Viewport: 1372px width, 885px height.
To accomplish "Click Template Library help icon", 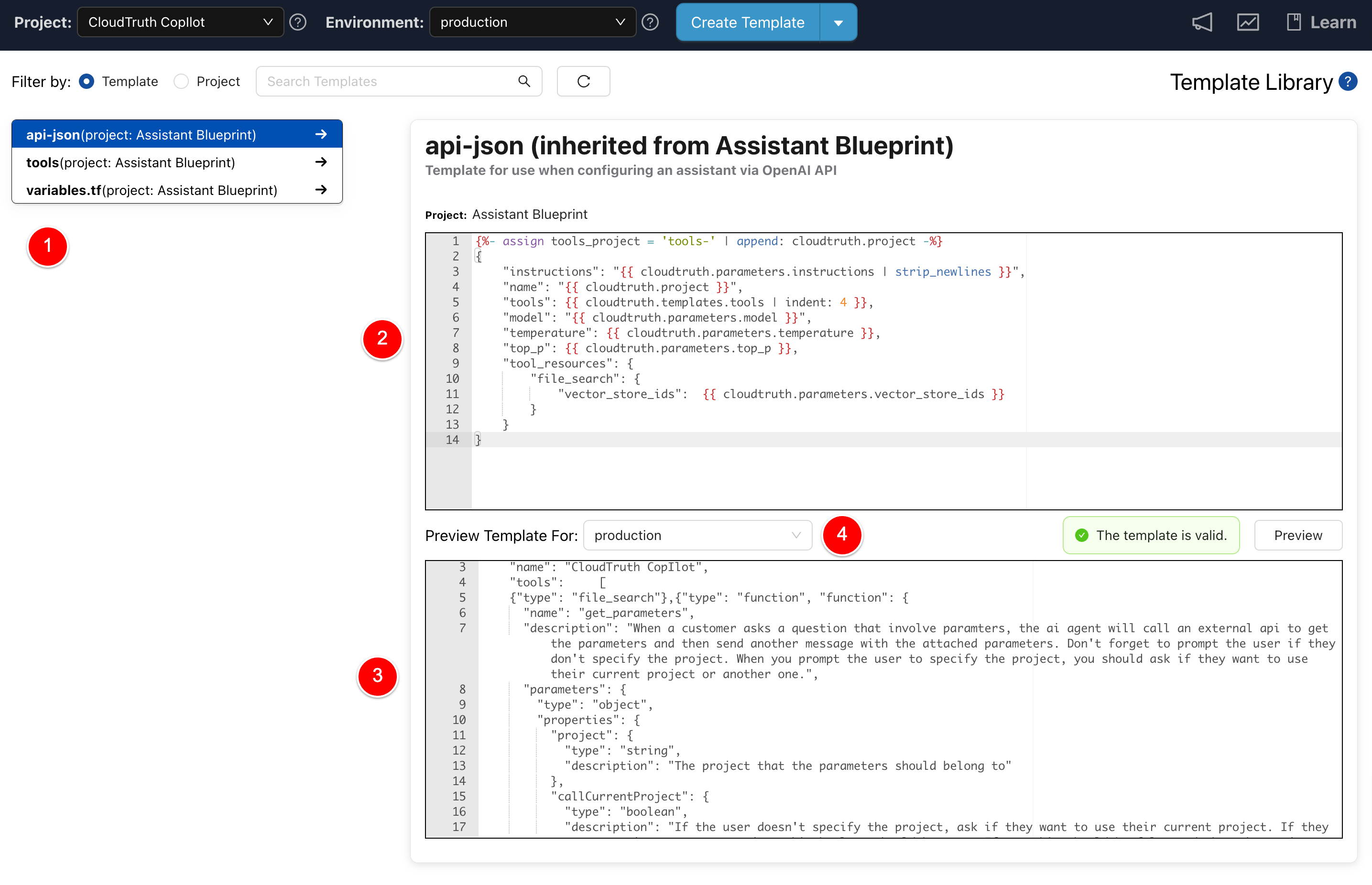I will (1348, 82).
